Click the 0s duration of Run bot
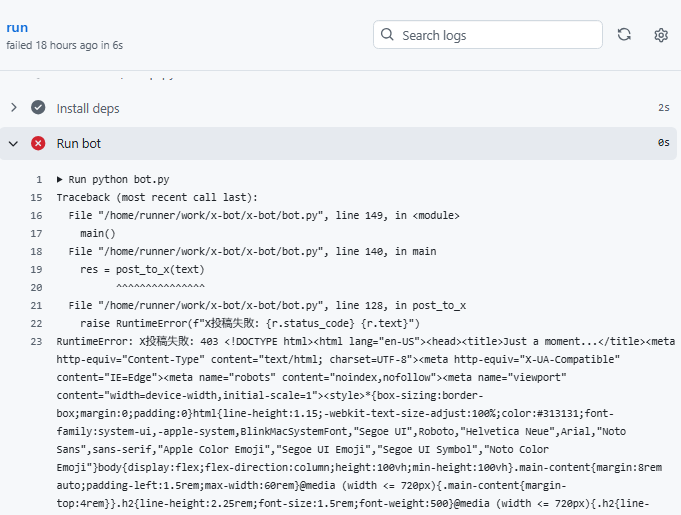The width and height of the screenshot is (681, 515). pyautogui.click(x=663, y=143)
